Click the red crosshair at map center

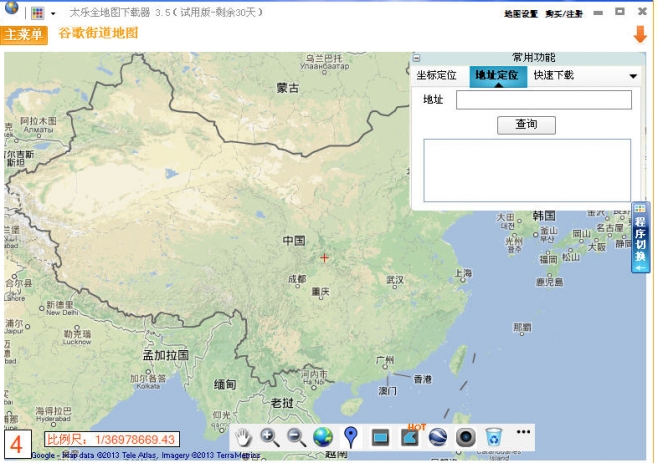(324, 258)
